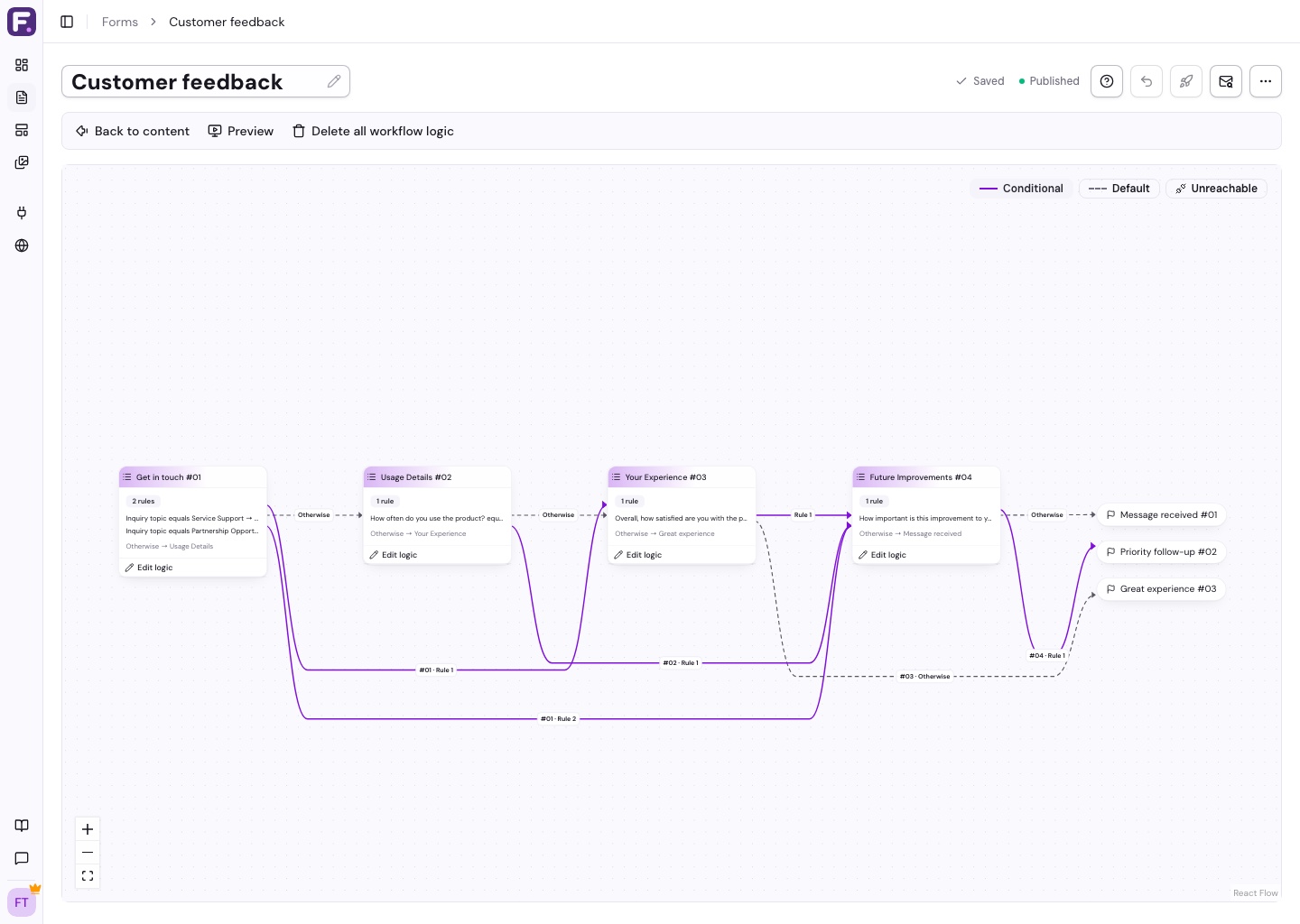
Task: Zoom out the workflow canvas
Action: pyautogui.click(x=88, y=853)
